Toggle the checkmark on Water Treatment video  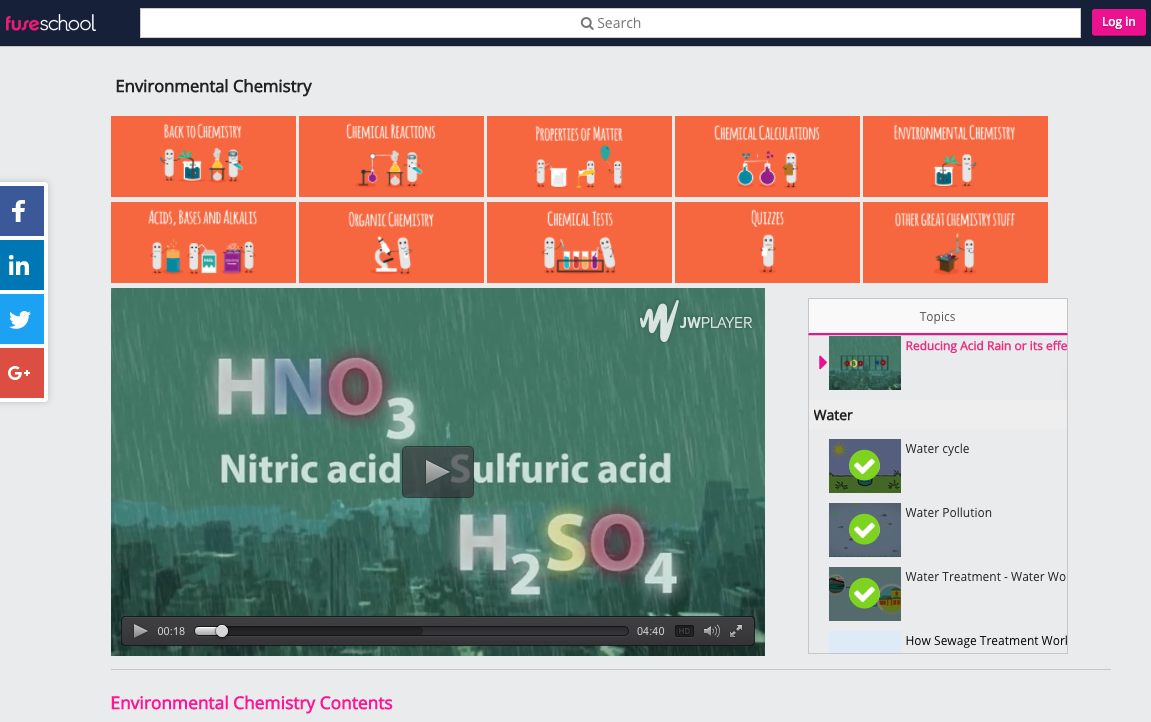click(x=864, y=594)
